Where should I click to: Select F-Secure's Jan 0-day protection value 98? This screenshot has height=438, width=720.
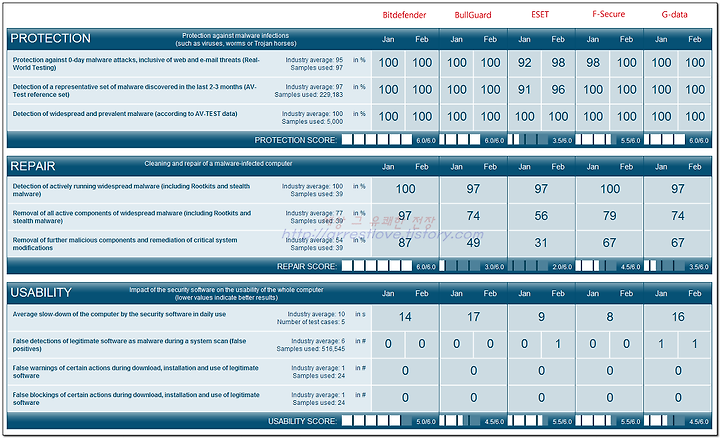(592, 63)
